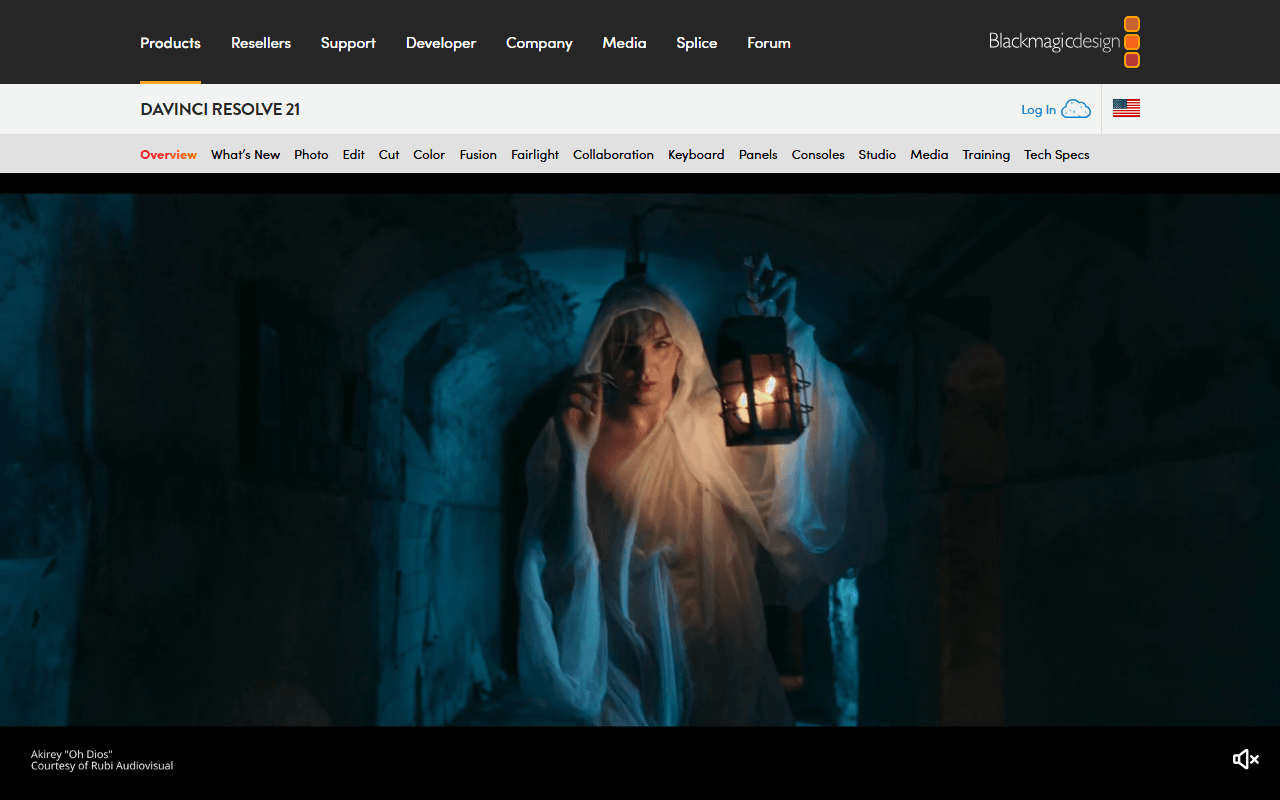Unmute the video with the speaker icon
Image resolution: width=1280 pixels, height=800 pixels.
[1245, 759]
